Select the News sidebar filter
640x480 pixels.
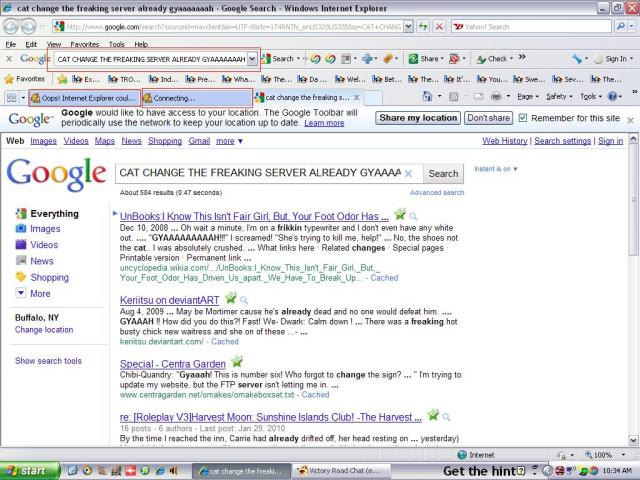(x=42, y=261)
